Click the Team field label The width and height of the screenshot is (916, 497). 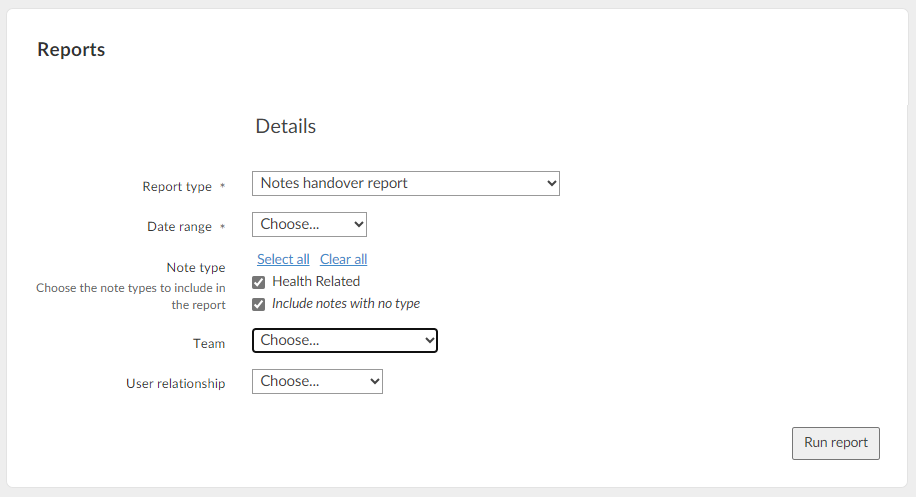[209, 343]
